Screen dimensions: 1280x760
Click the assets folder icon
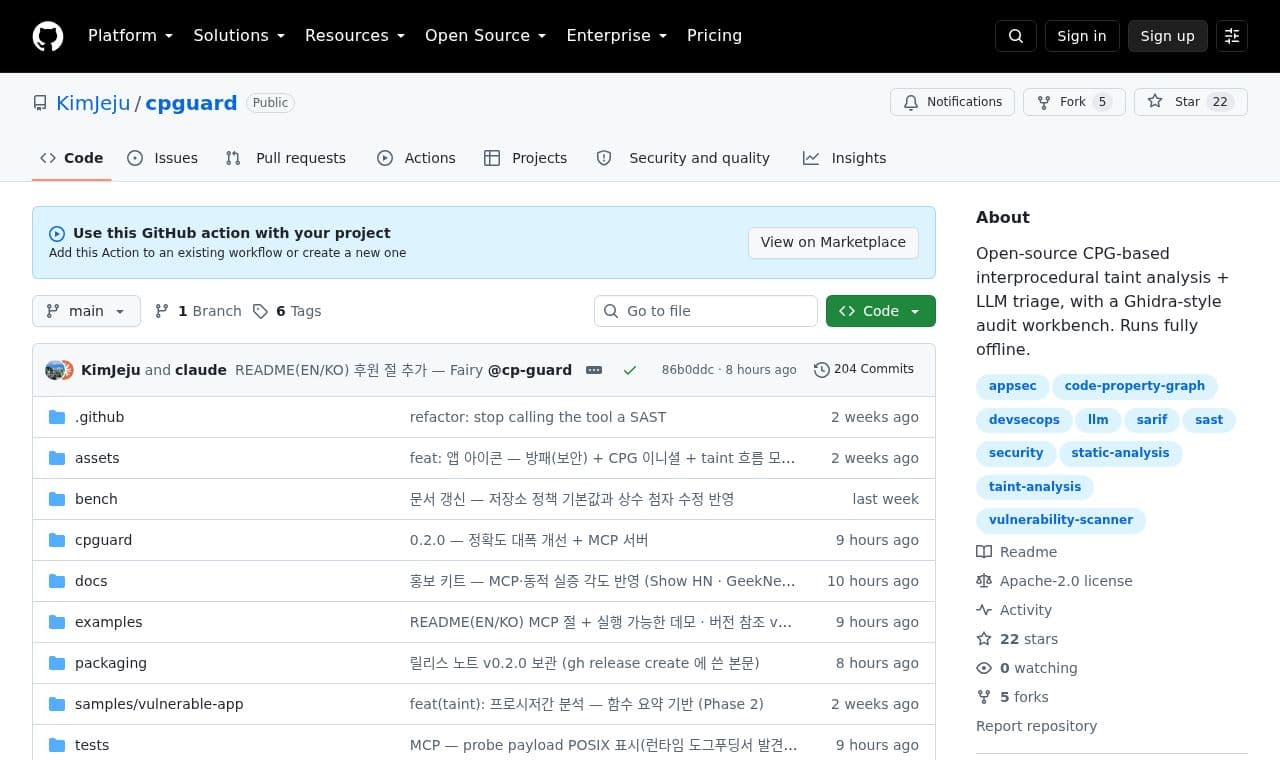tap(57, 458)
